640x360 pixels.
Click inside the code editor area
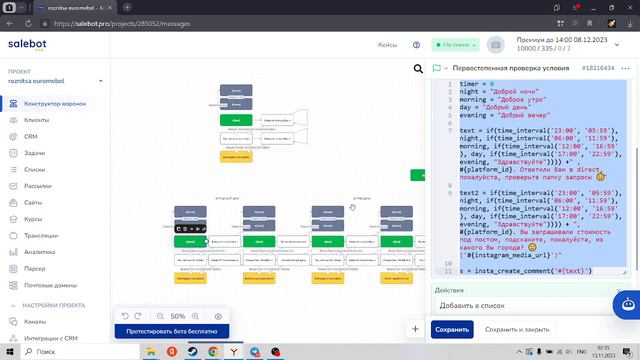click(x=531, y=178)
